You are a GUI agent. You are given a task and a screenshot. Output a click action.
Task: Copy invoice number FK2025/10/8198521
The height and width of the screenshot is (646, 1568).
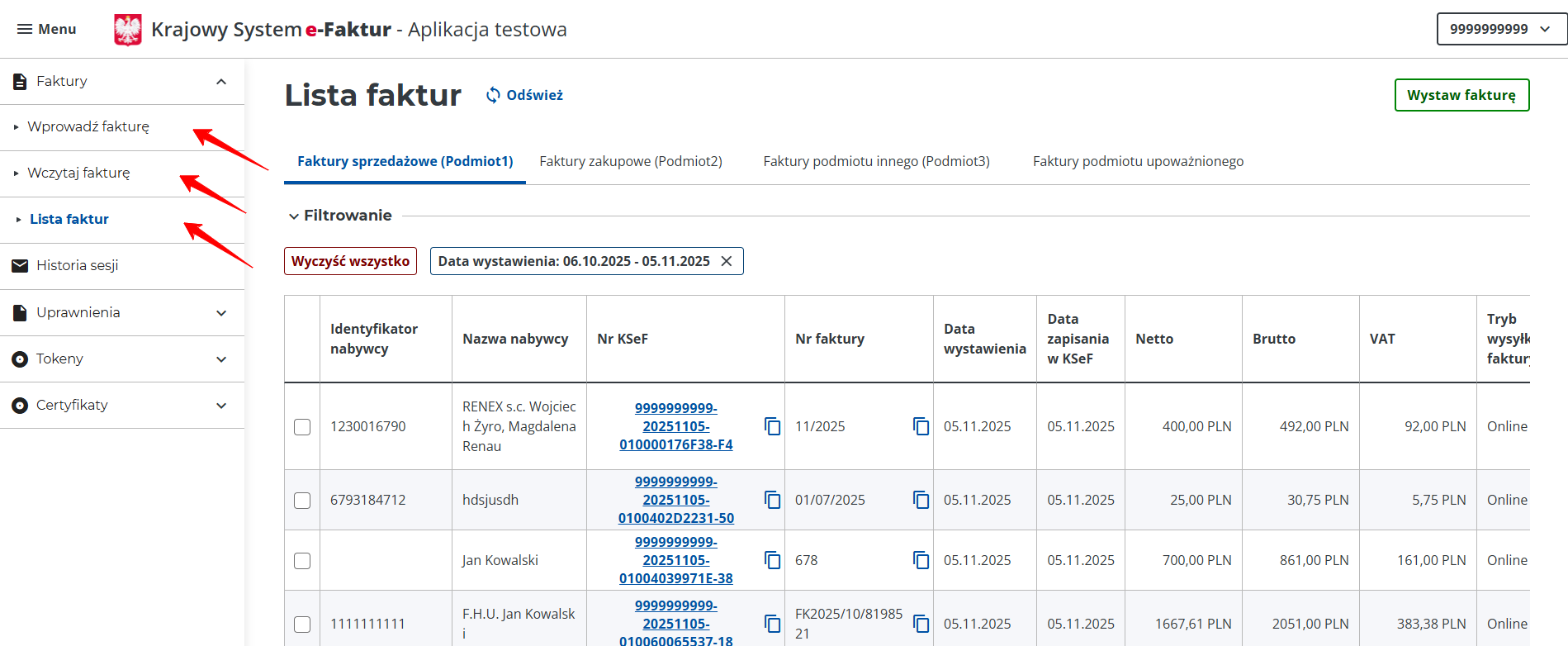(x=921, y=624)
